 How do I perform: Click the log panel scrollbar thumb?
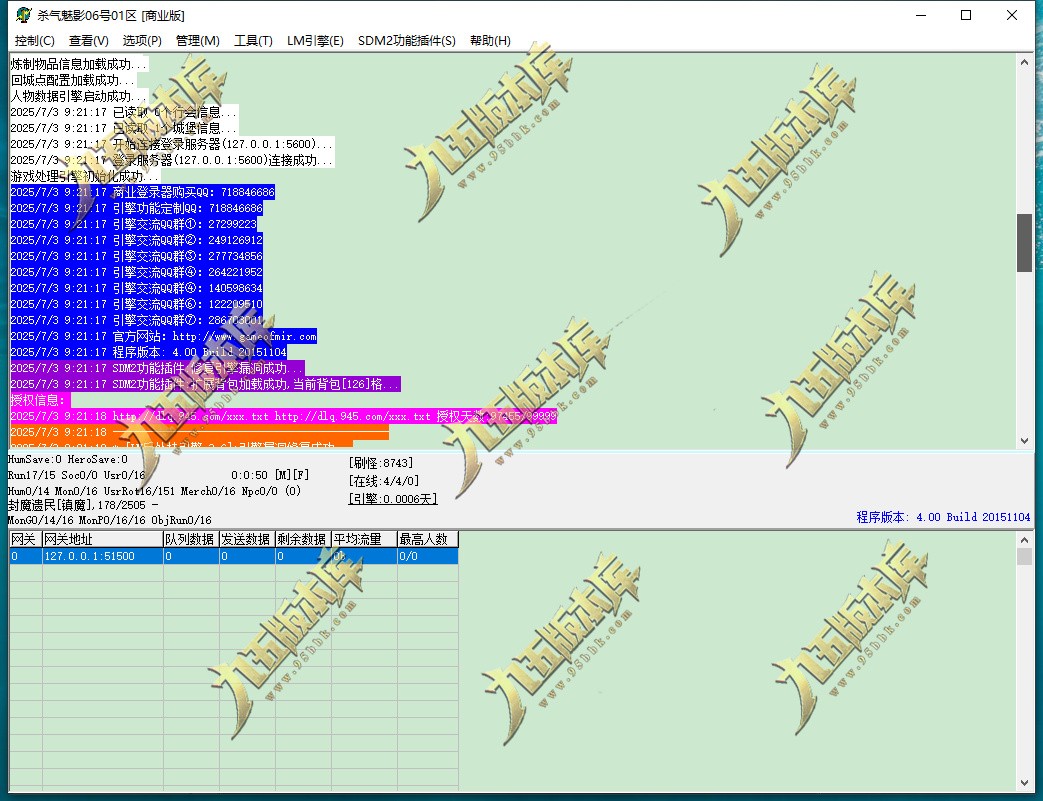pos(1024,243)
